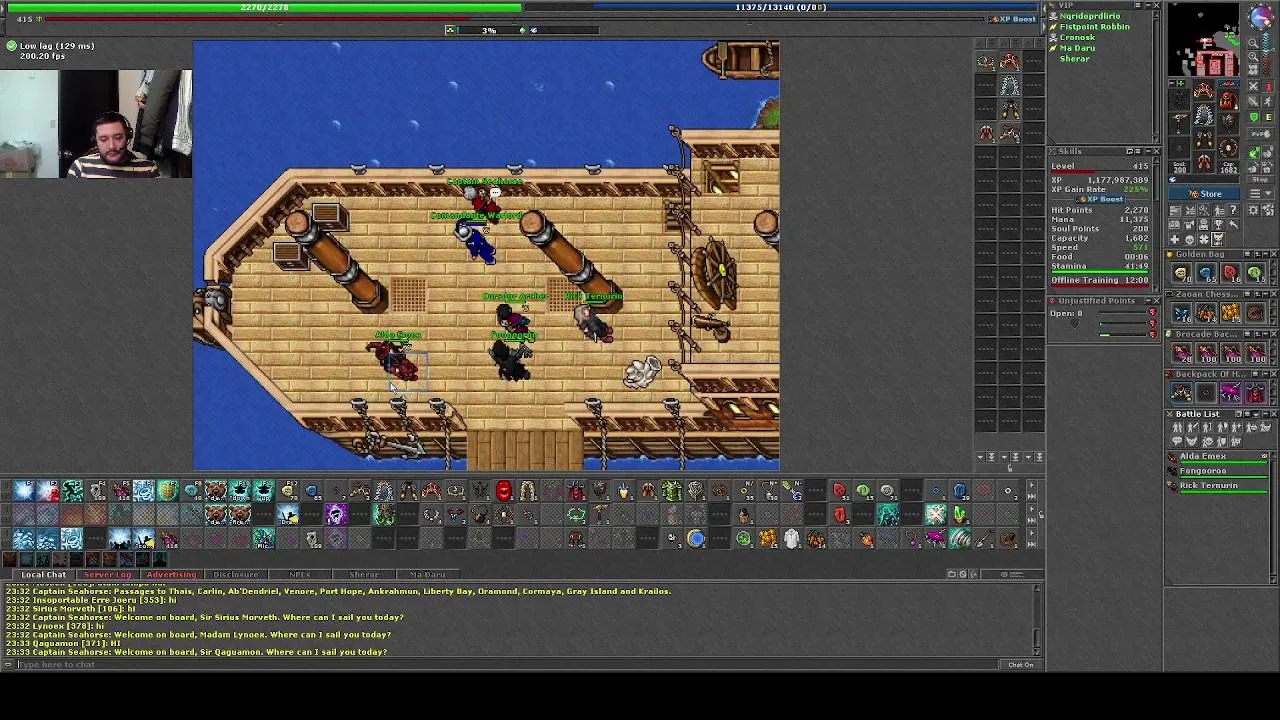
Task: Minimize the Brocade Backpack container
Action: (1265, 334)
